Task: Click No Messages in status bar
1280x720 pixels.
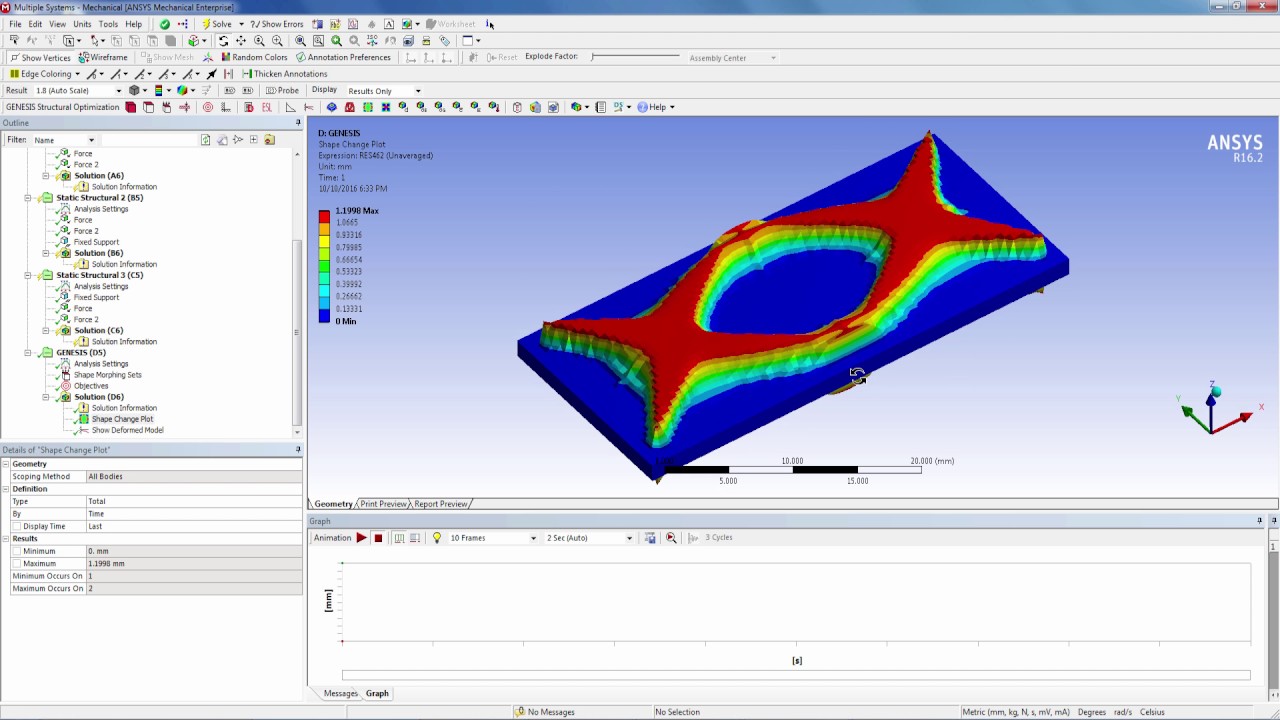Action: (x=551, y=712)
